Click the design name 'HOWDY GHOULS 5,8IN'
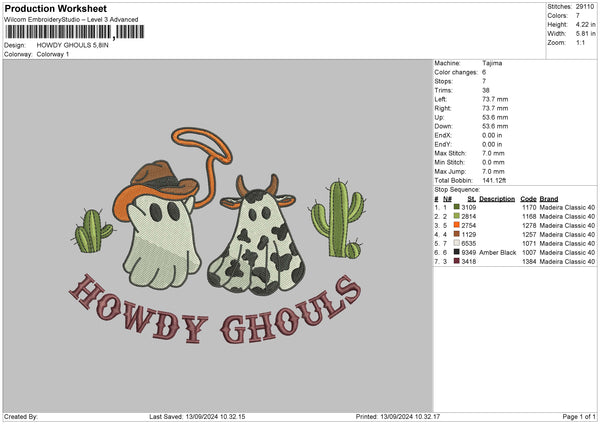The height and width of the screenshot is (424, 600). (x=73, y=45)
